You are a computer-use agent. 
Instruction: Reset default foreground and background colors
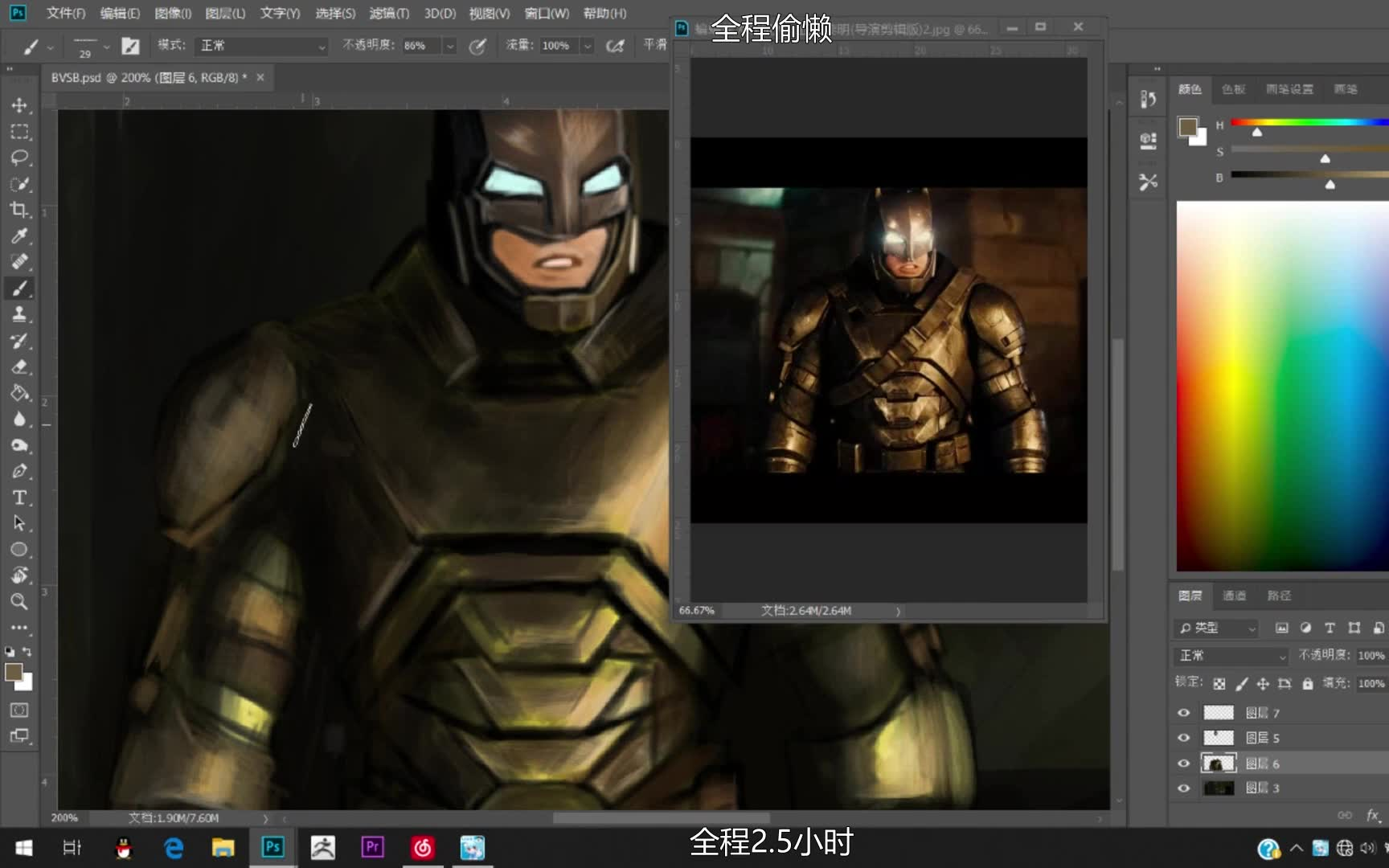10,651
